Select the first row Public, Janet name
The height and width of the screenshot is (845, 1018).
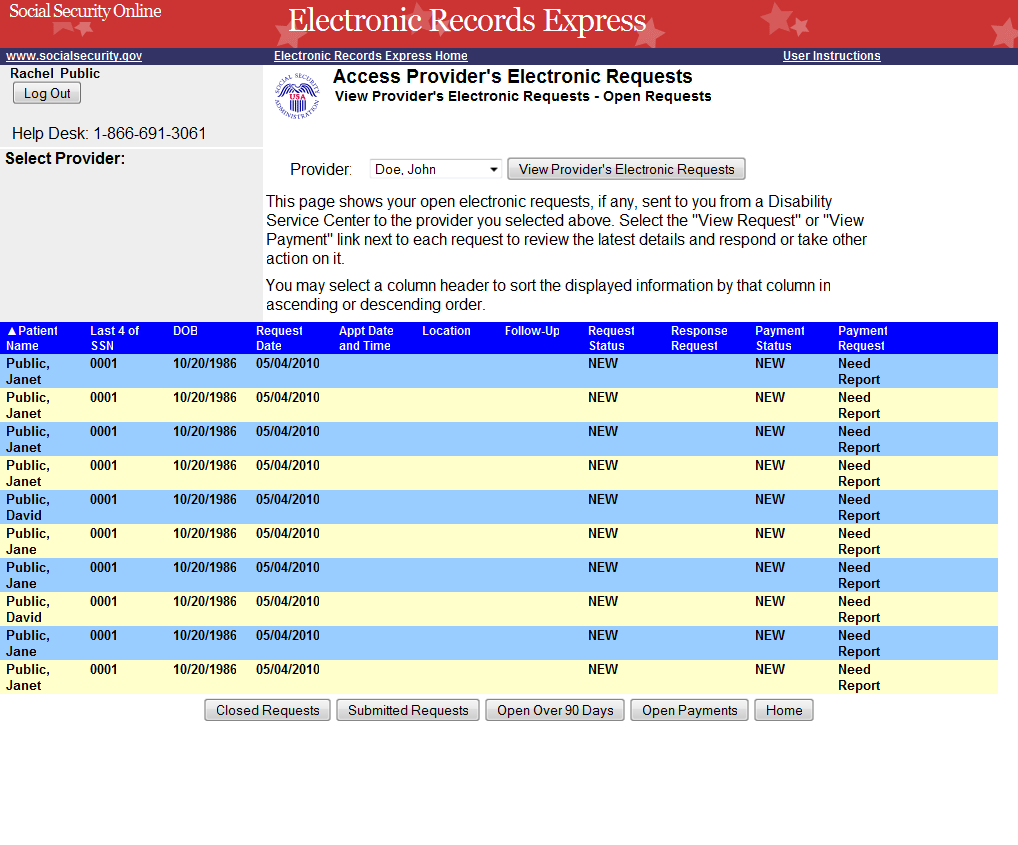[28, 371]
